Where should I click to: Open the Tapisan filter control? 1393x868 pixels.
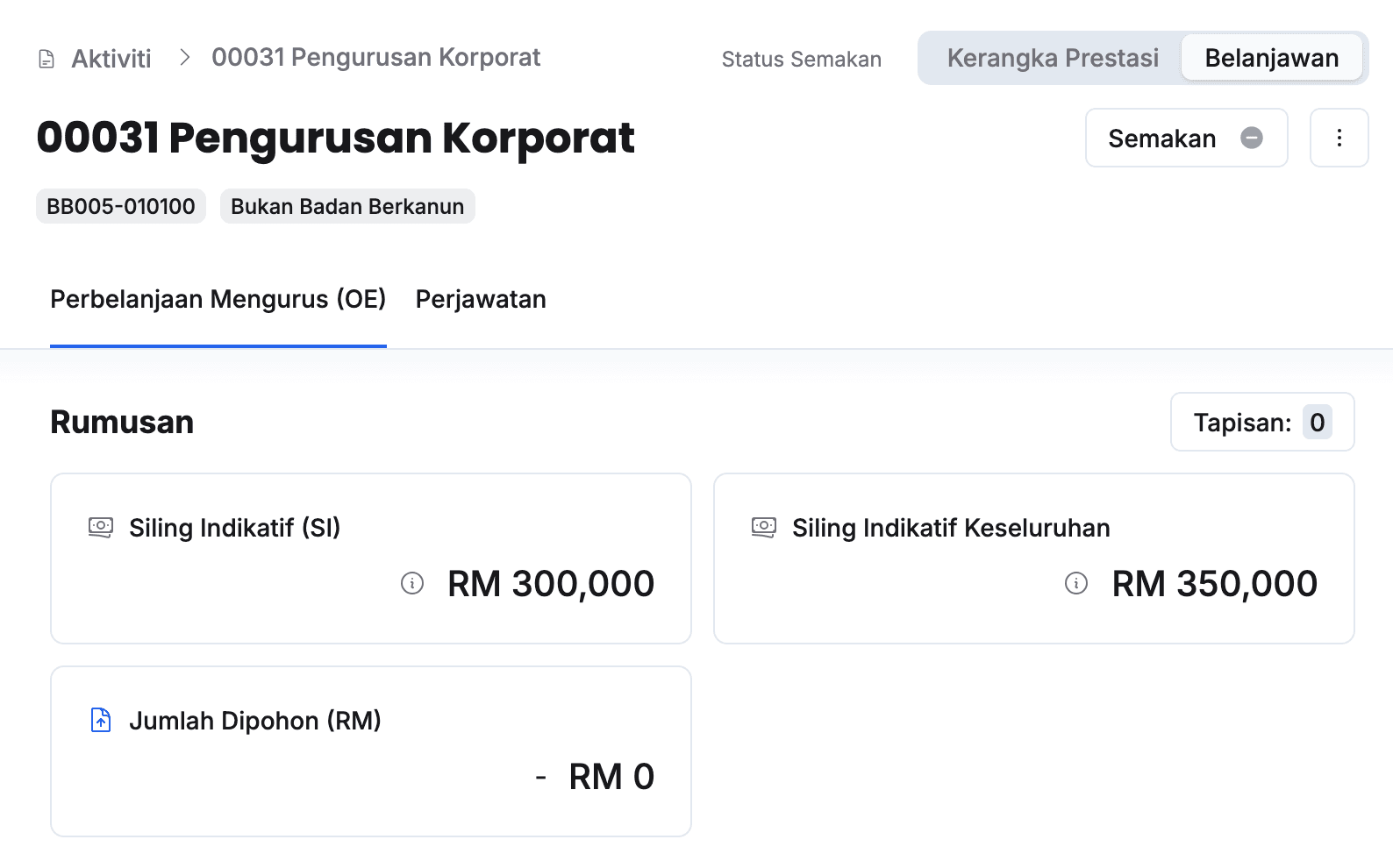click(x=1261, y=422)
